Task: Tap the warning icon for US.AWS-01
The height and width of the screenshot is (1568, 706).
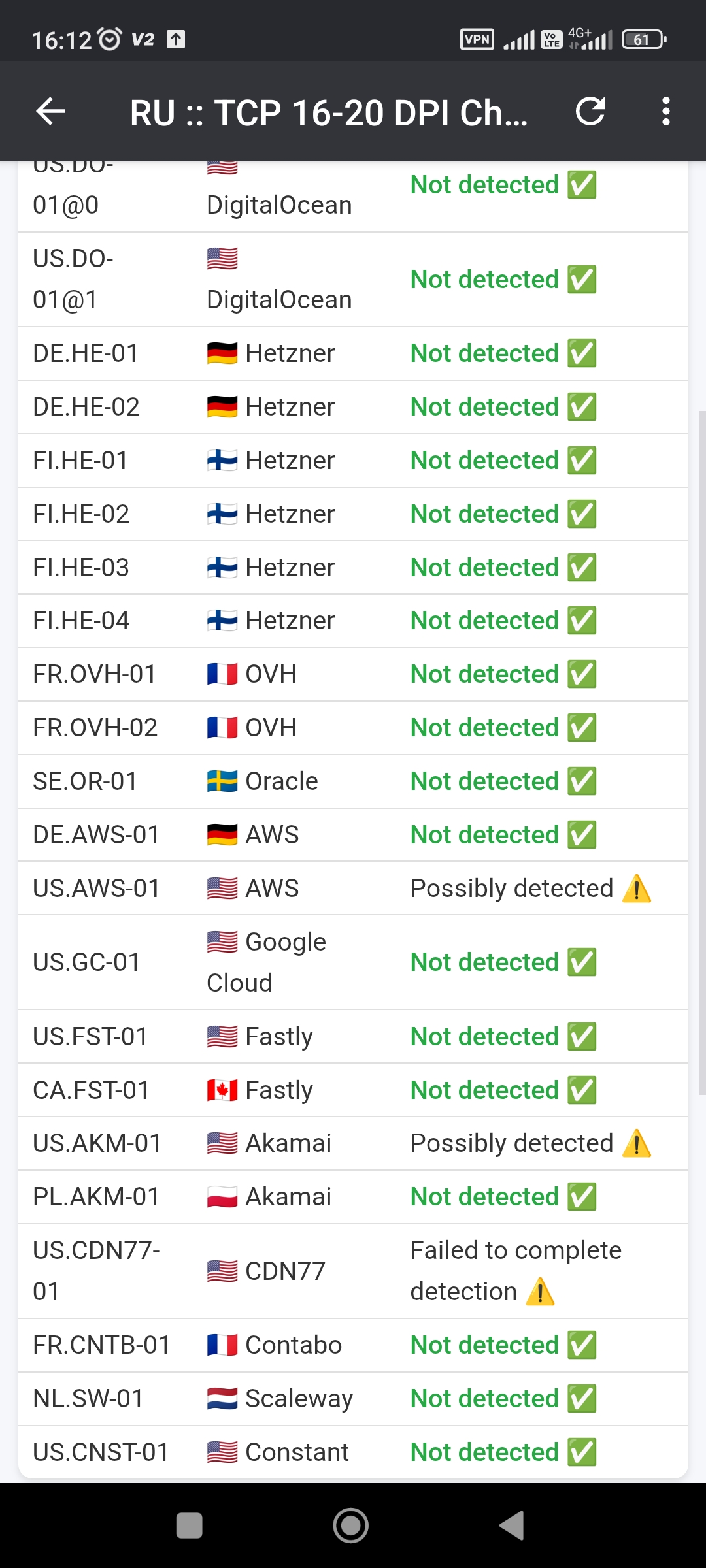Action: pyautogui.click(x=636, y=889)
